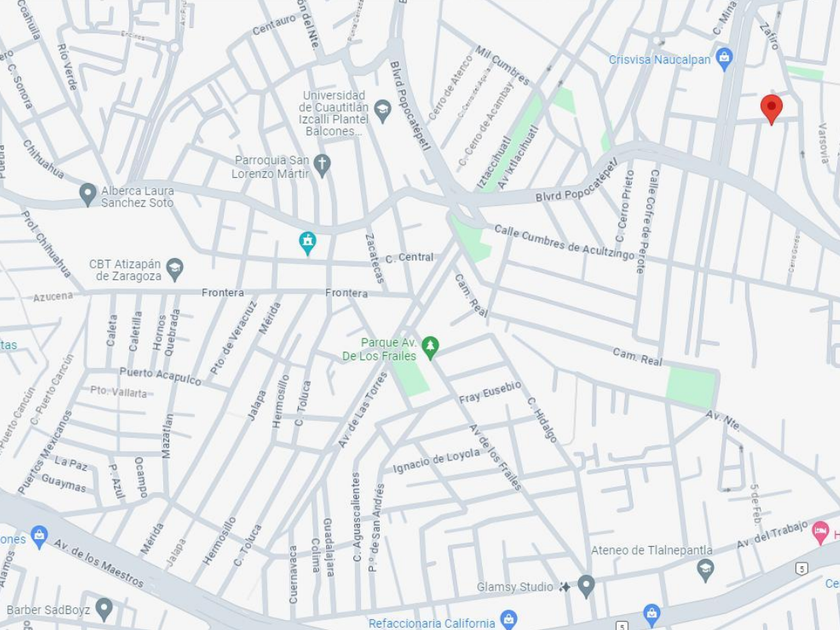Viewport: 840px width, 630px height.
Task: Open the CBT Atizapán de Zaragoza school pin
Action: 175,269
